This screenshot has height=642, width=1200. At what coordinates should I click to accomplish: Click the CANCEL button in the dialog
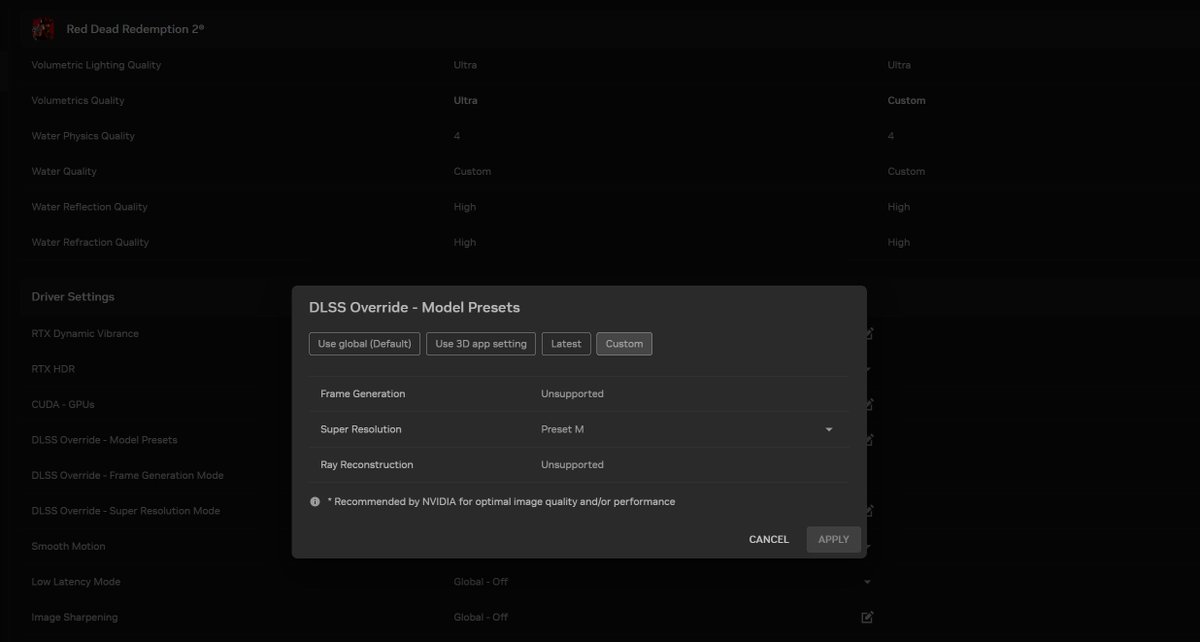[x=769, y=540]
